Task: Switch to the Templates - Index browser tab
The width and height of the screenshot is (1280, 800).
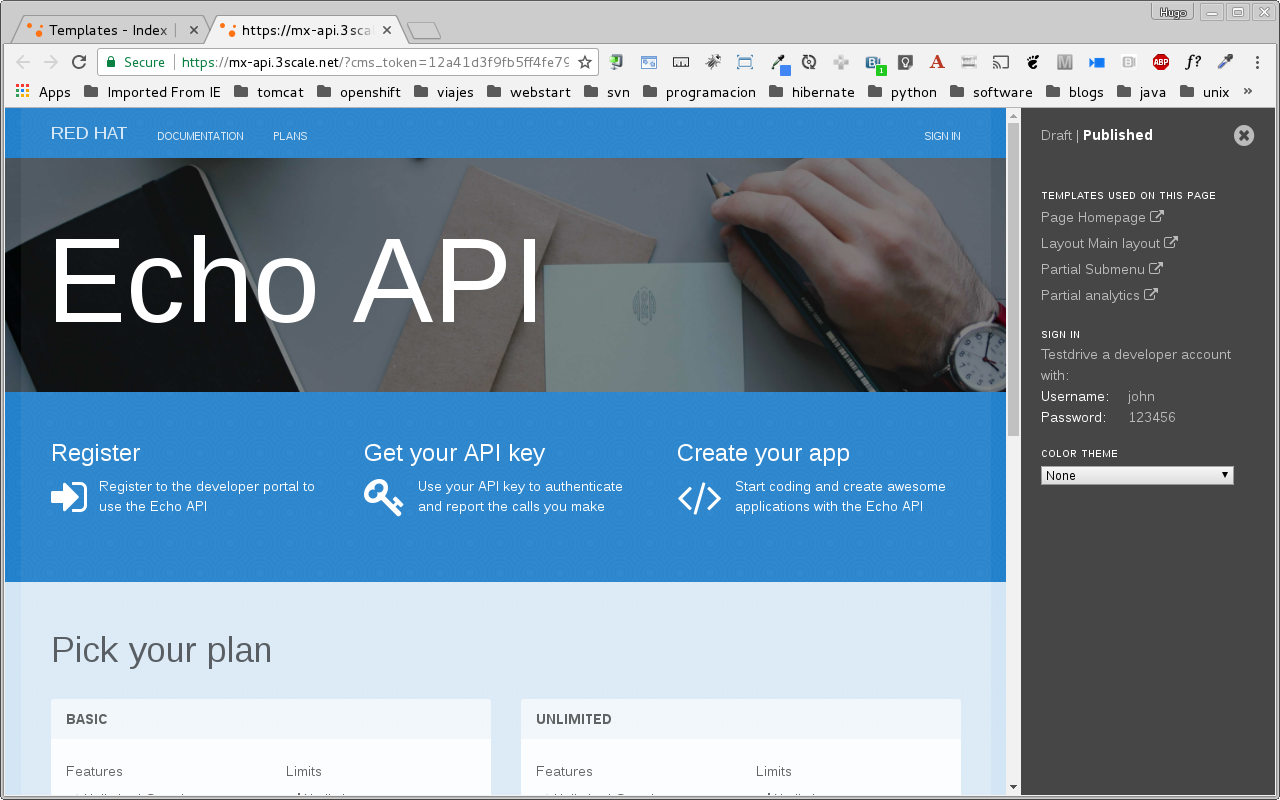Action: [108, 30]
